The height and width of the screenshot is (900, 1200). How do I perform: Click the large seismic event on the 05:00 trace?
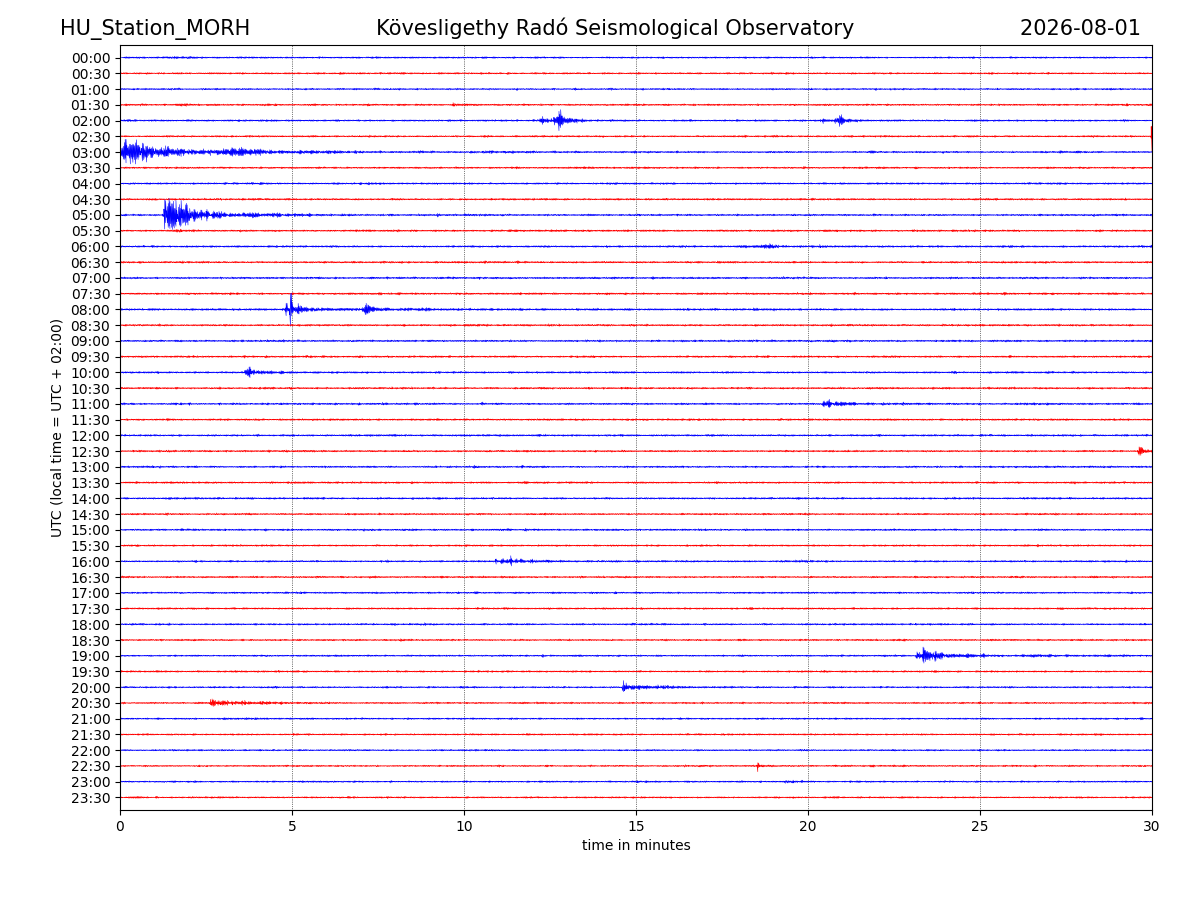[x=185, y=215]
